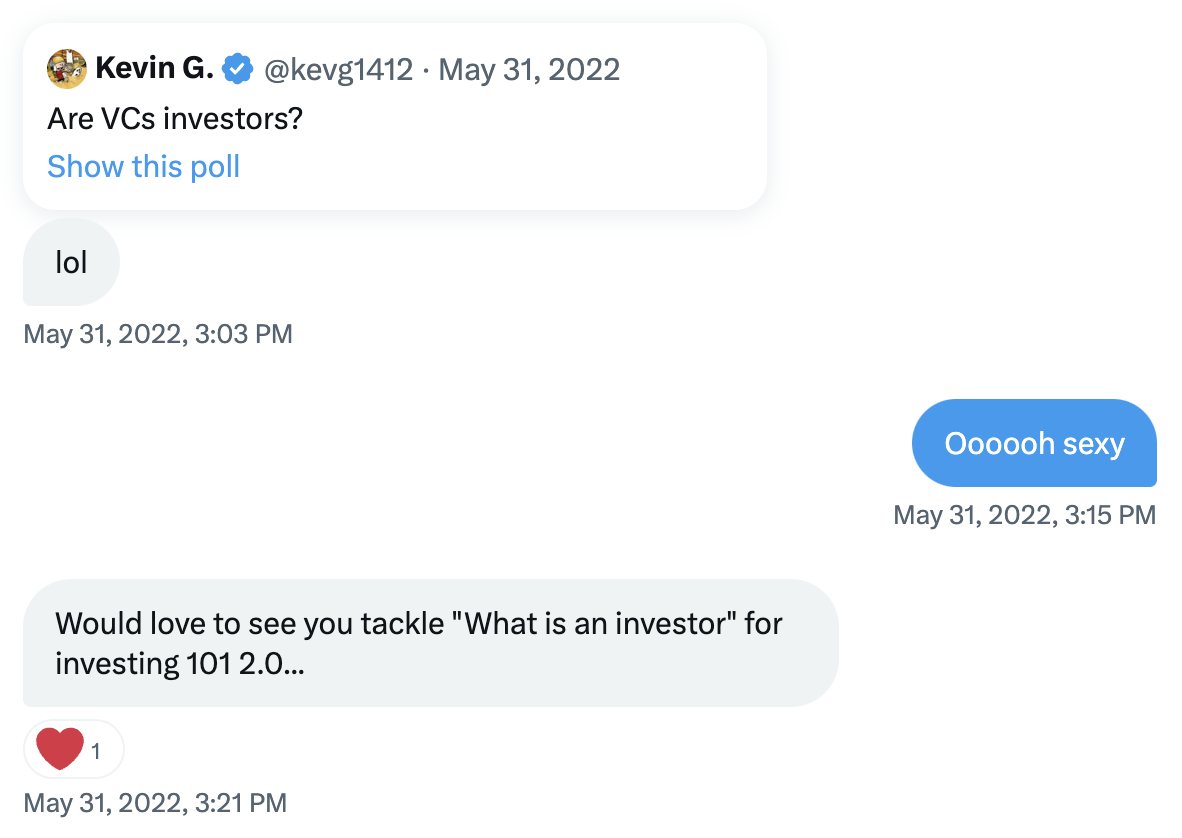Screen dimensions: 1182x838
Task: Click the quoted tweet's May 31, 2022 date
Action: tap(529, 69)
